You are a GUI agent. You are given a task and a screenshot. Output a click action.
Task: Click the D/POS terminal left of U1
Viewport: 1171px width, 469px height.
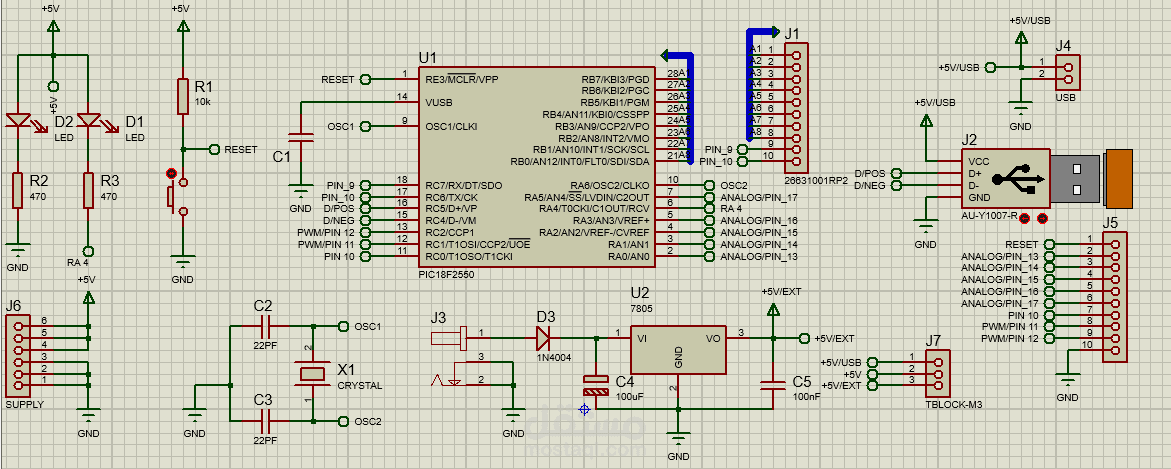pyautogui.click(x=366, y=209)
